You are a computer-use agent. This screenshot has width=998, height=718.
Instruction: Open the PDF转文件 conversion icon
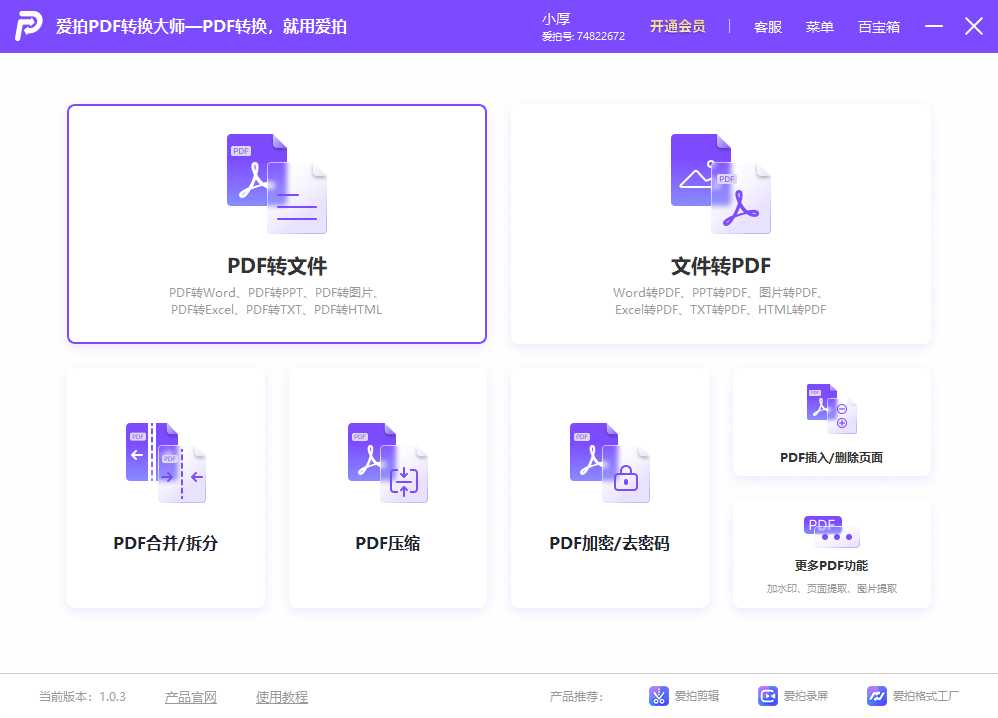(277, 183)
